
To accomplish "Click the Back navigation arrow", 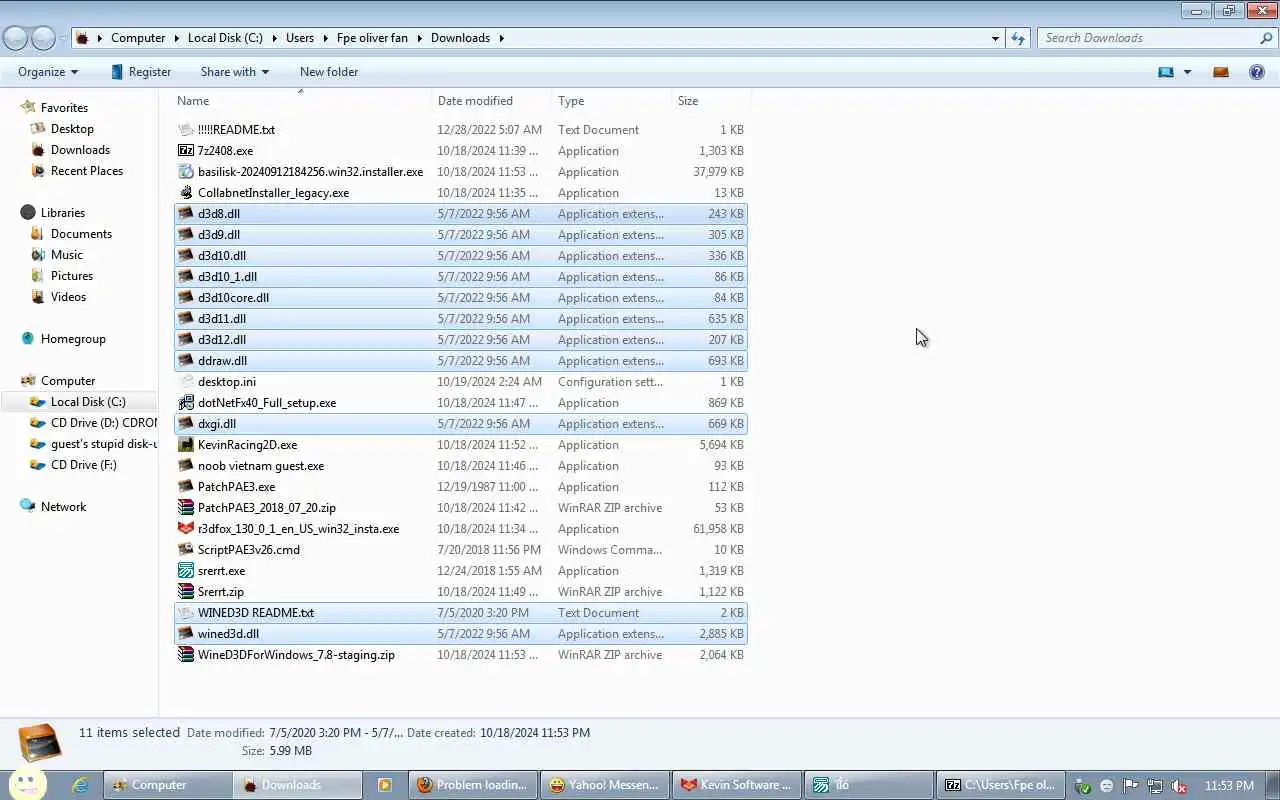I will (x=16, y=38).
